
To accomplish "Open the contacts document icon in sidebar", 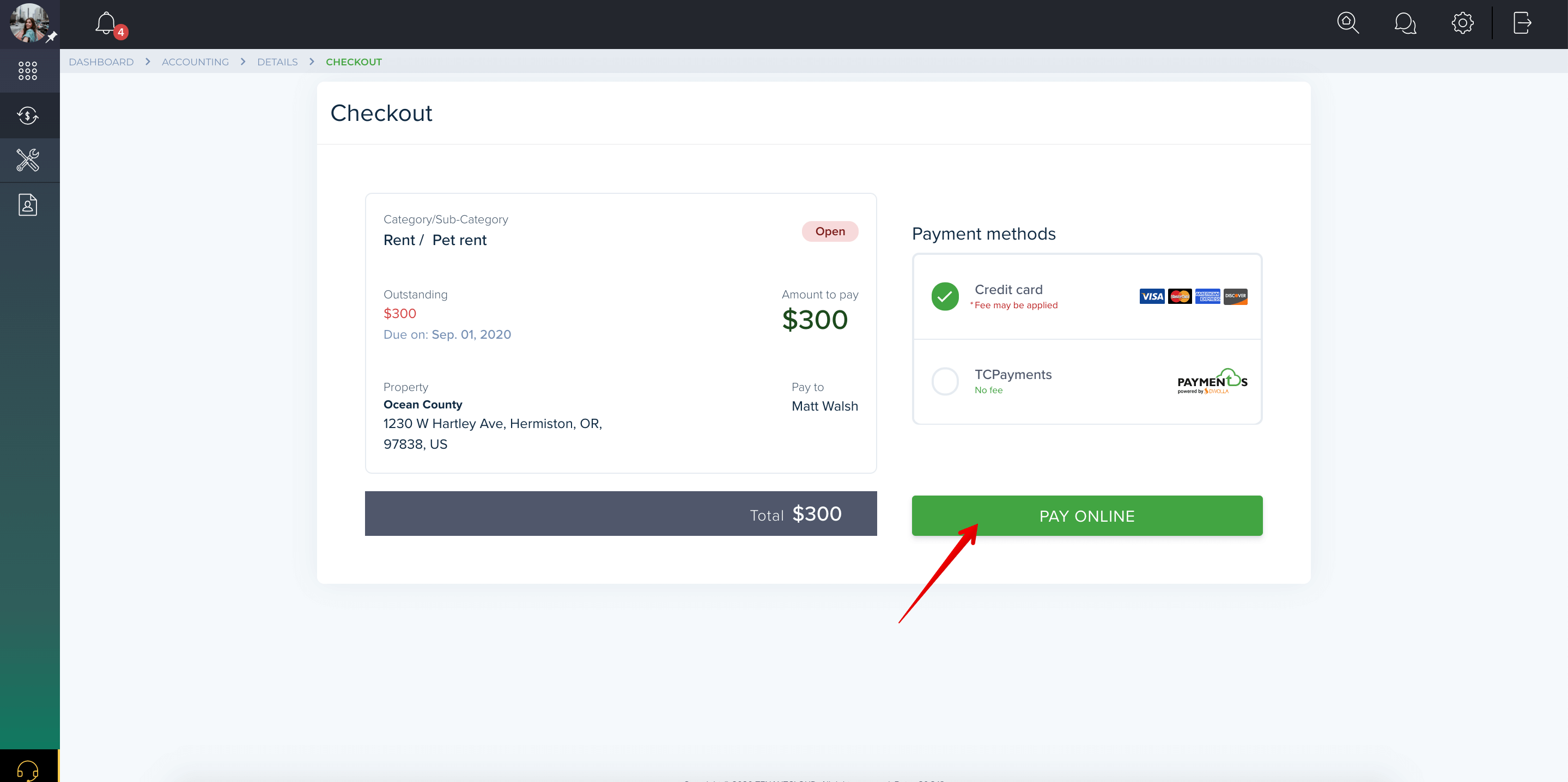I will pyautogui.click(x=28, y=205).
